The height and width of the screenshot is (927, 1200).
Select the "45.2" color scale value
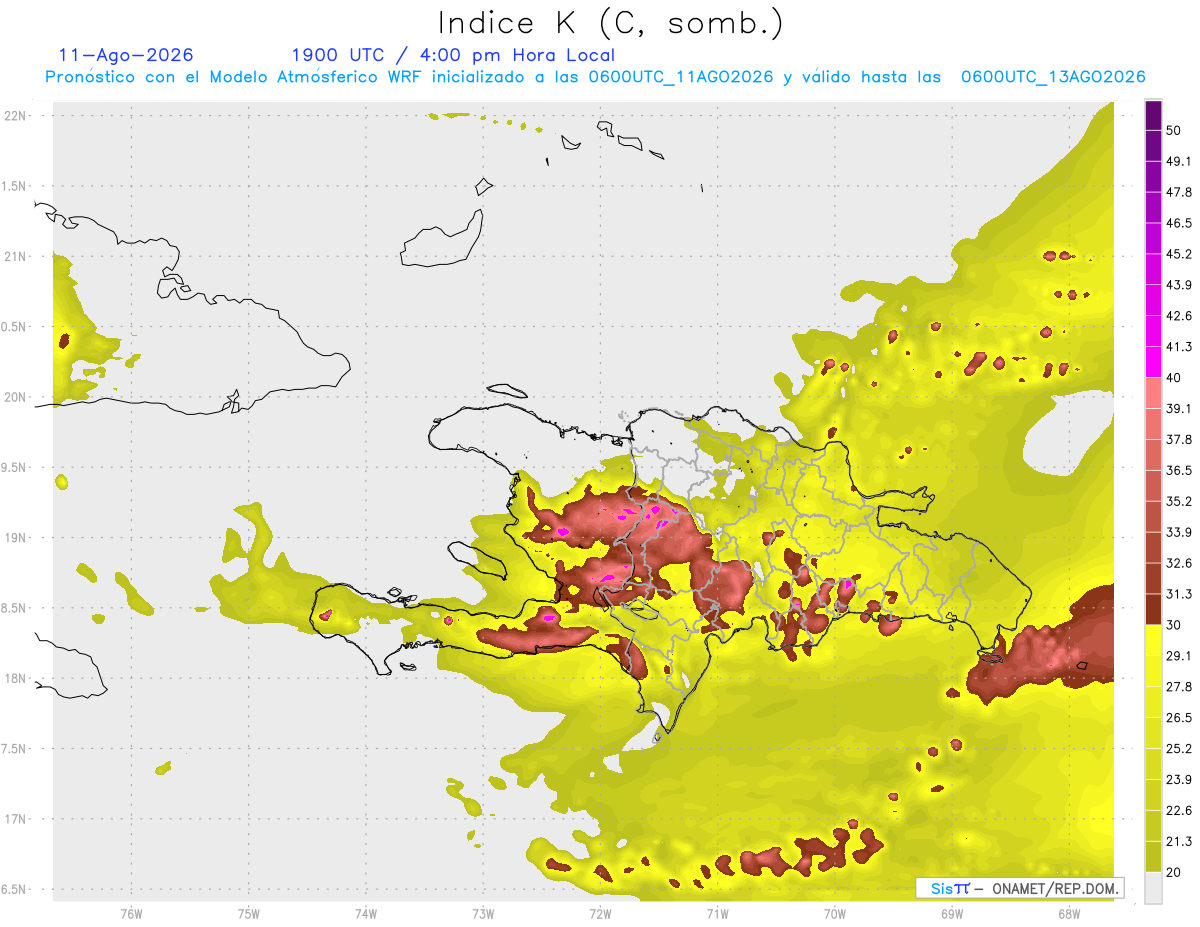pos(1178,254)
